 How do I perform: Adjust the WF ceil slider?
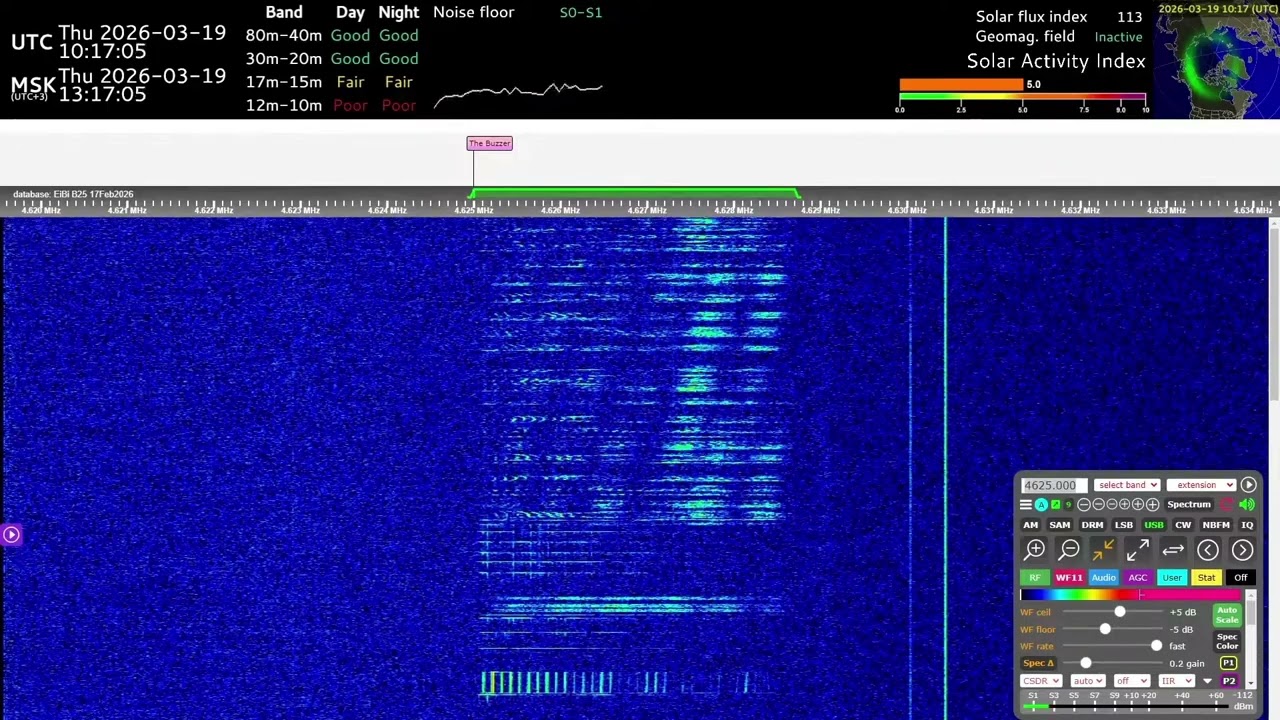(1119, 612)
